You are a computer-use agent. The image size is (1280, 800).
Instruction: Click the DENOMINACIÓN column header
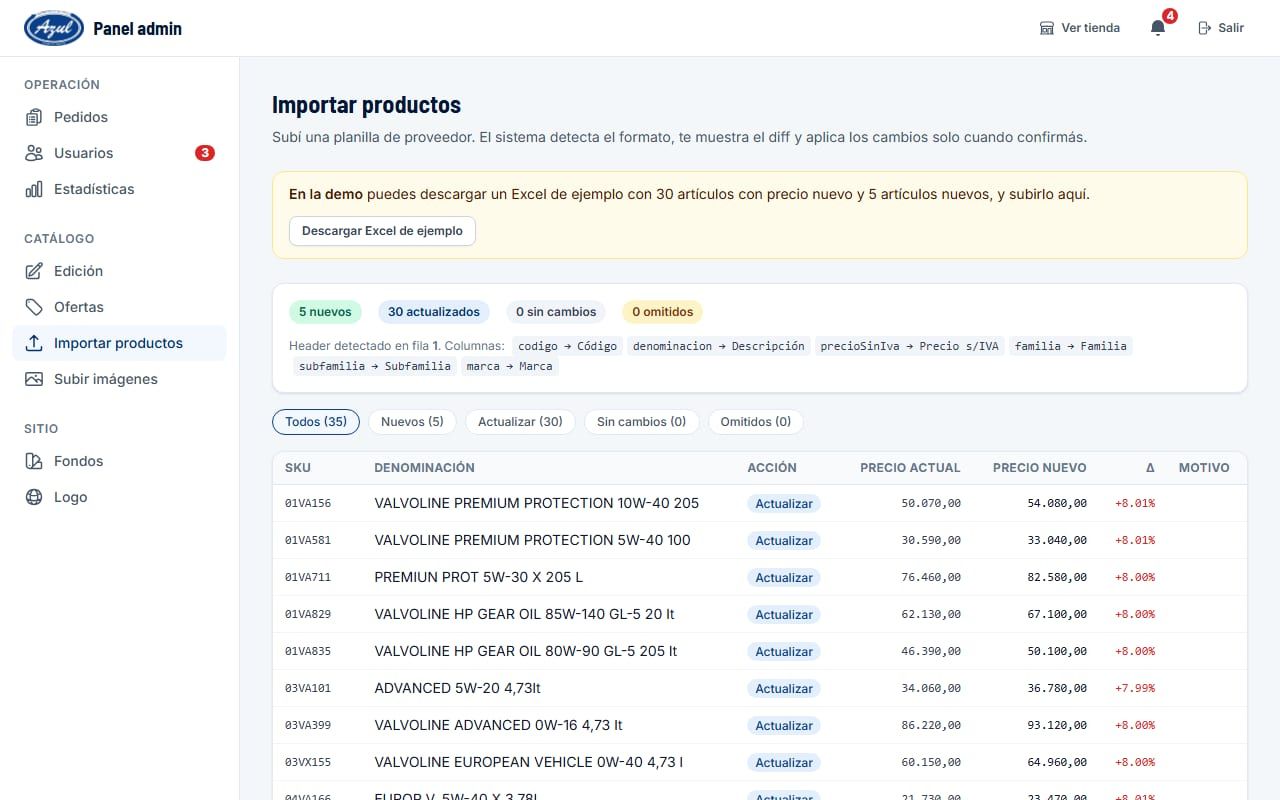[424, 468]
